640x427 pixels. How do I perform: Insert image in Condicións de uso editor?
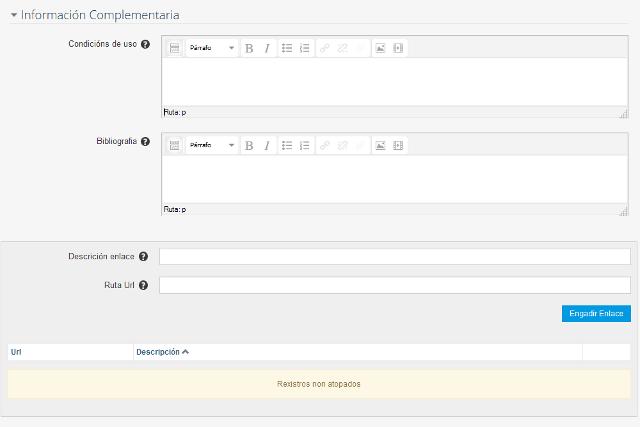click(380, 48)
